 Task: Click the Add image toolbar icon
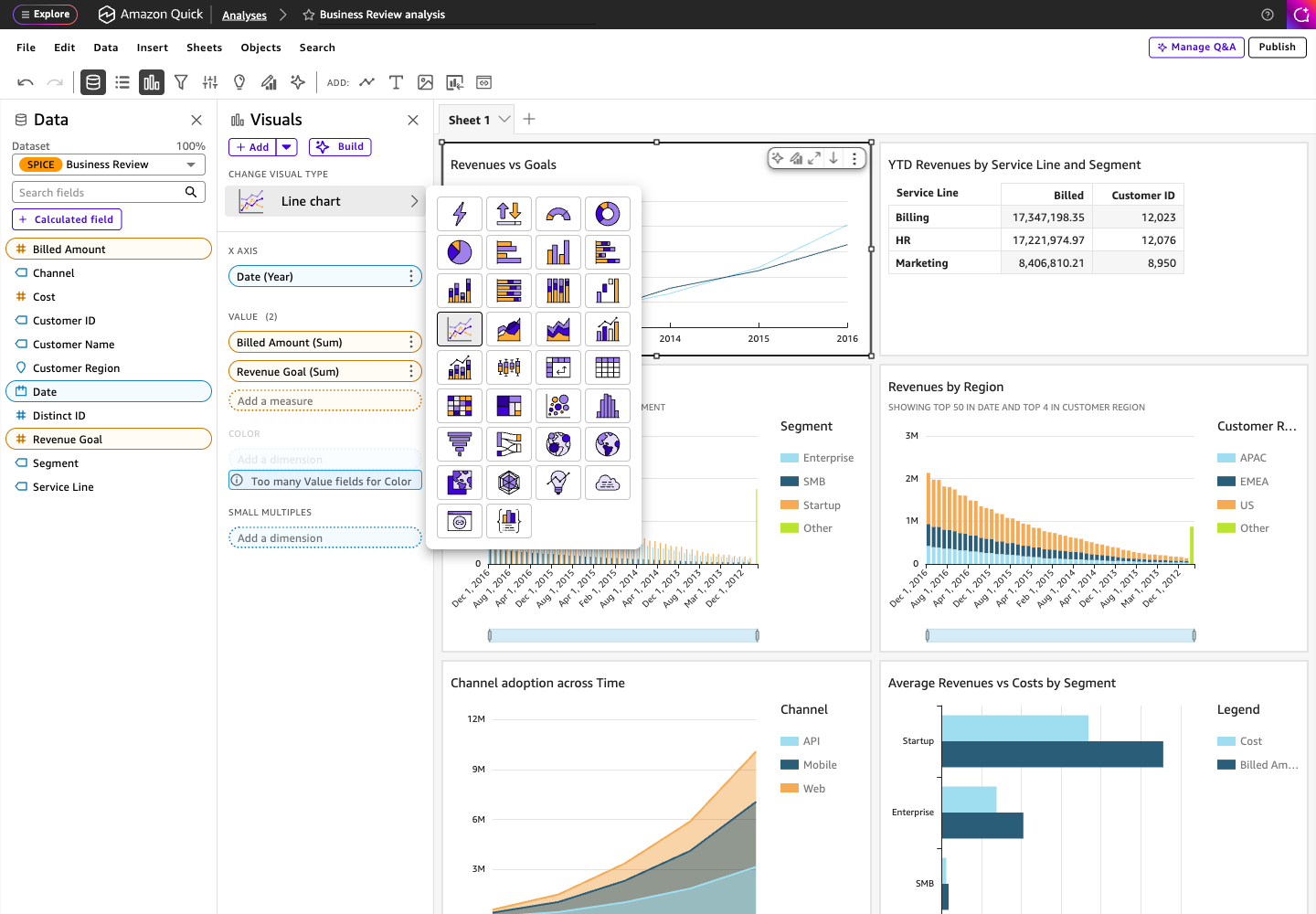(x=425, y=82)
